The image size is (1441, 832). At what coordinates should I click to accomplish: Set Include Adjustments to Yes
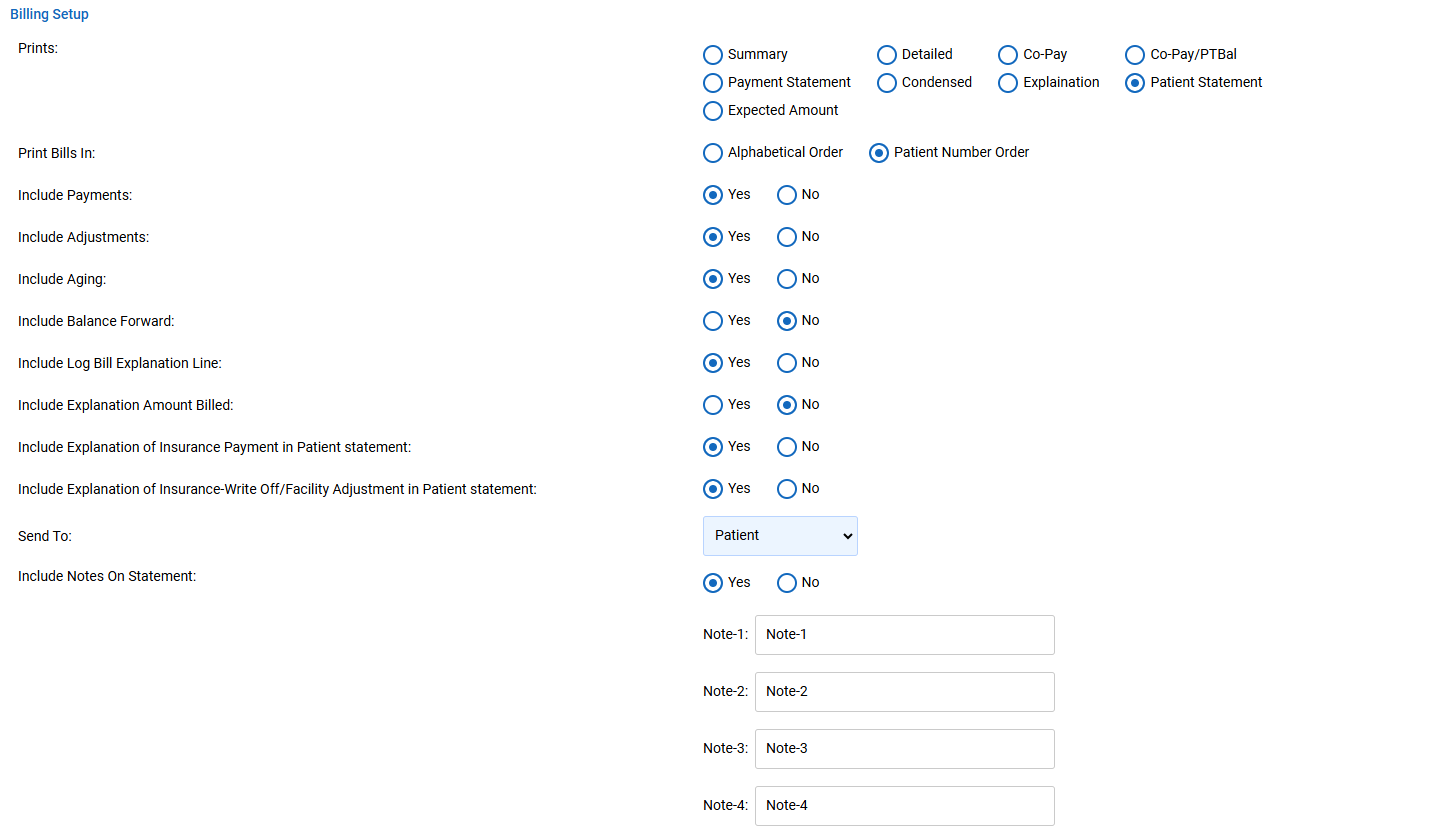713,237
